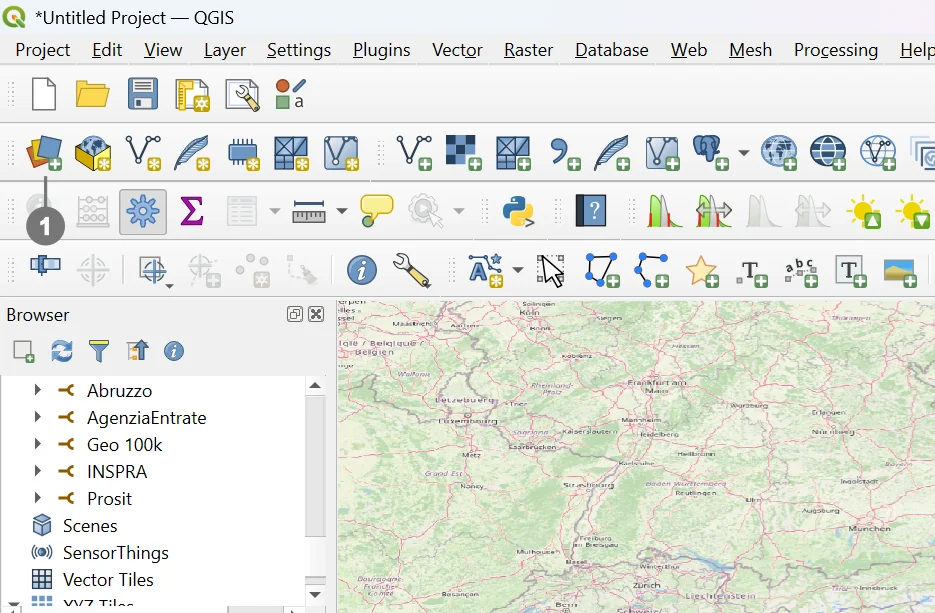This screenshot has width=935, height=613.
Task: Expand the Abruzzo tree item
Action: (x=38, y=390)
